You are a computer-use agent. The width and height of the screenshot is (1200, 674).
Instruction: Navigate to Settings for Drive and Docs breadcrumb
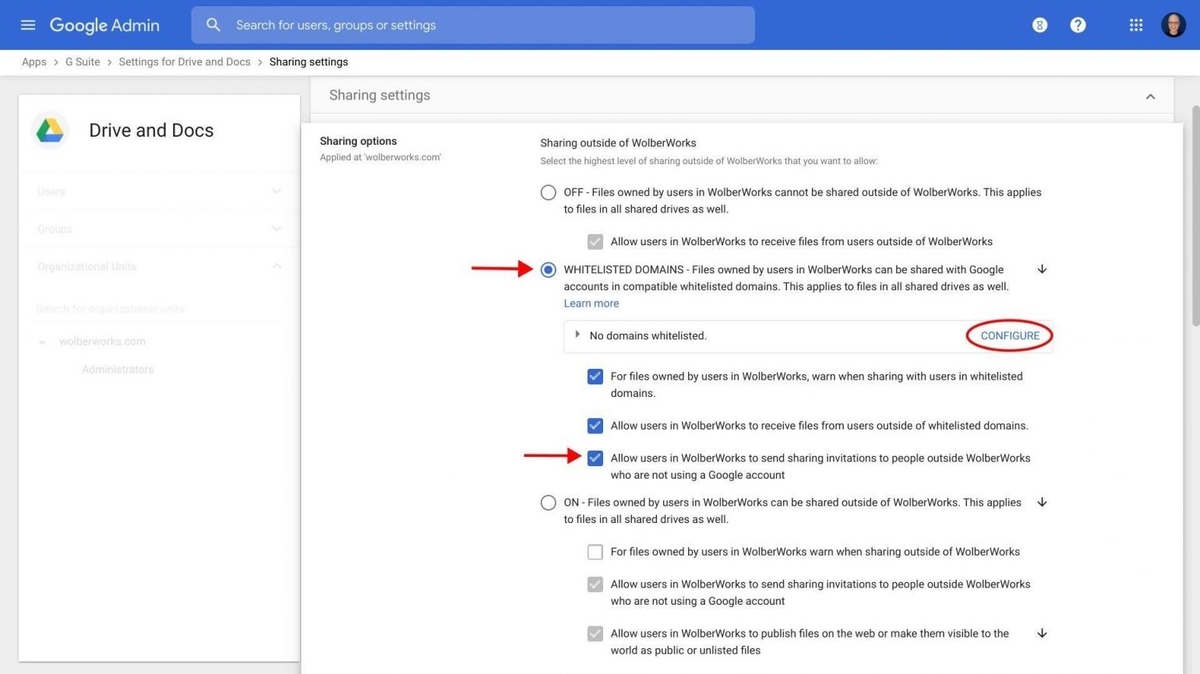pos(184,61)
